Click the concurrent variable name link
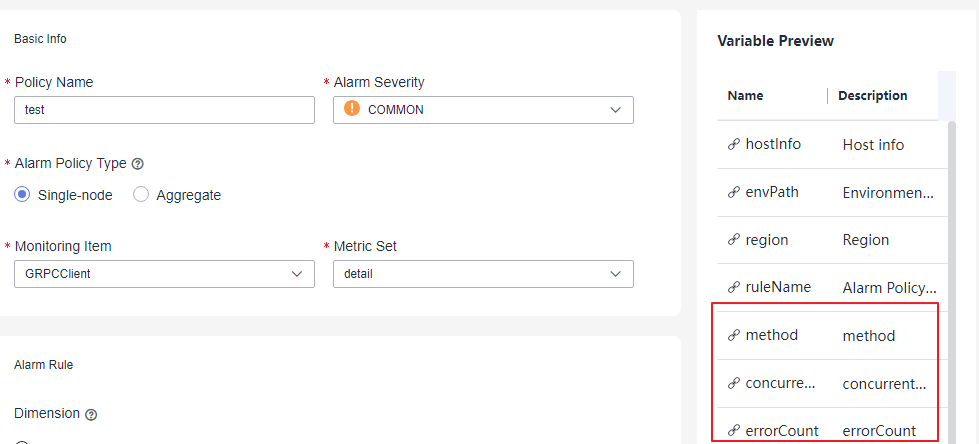The width and height of the screenshot is (979, 444). [780, 383]
